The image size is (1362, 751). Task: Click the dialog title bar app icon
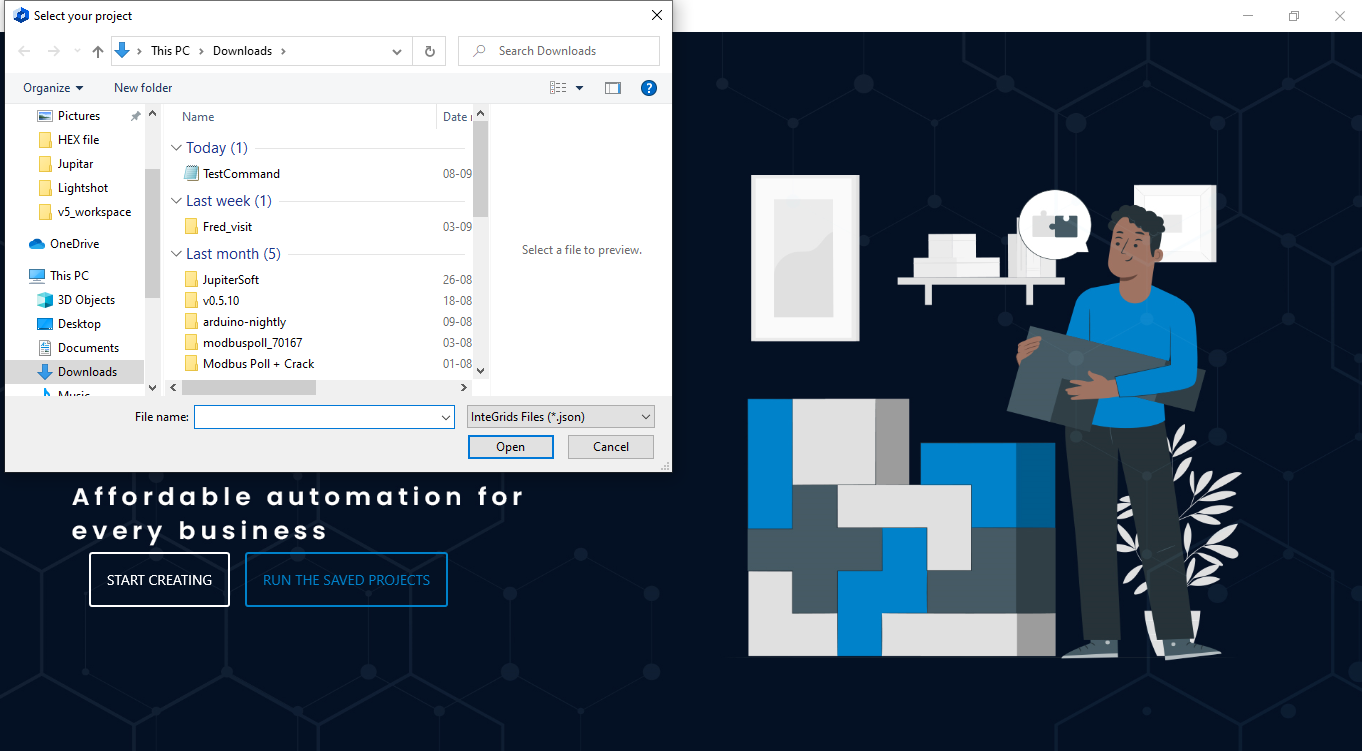20,16
